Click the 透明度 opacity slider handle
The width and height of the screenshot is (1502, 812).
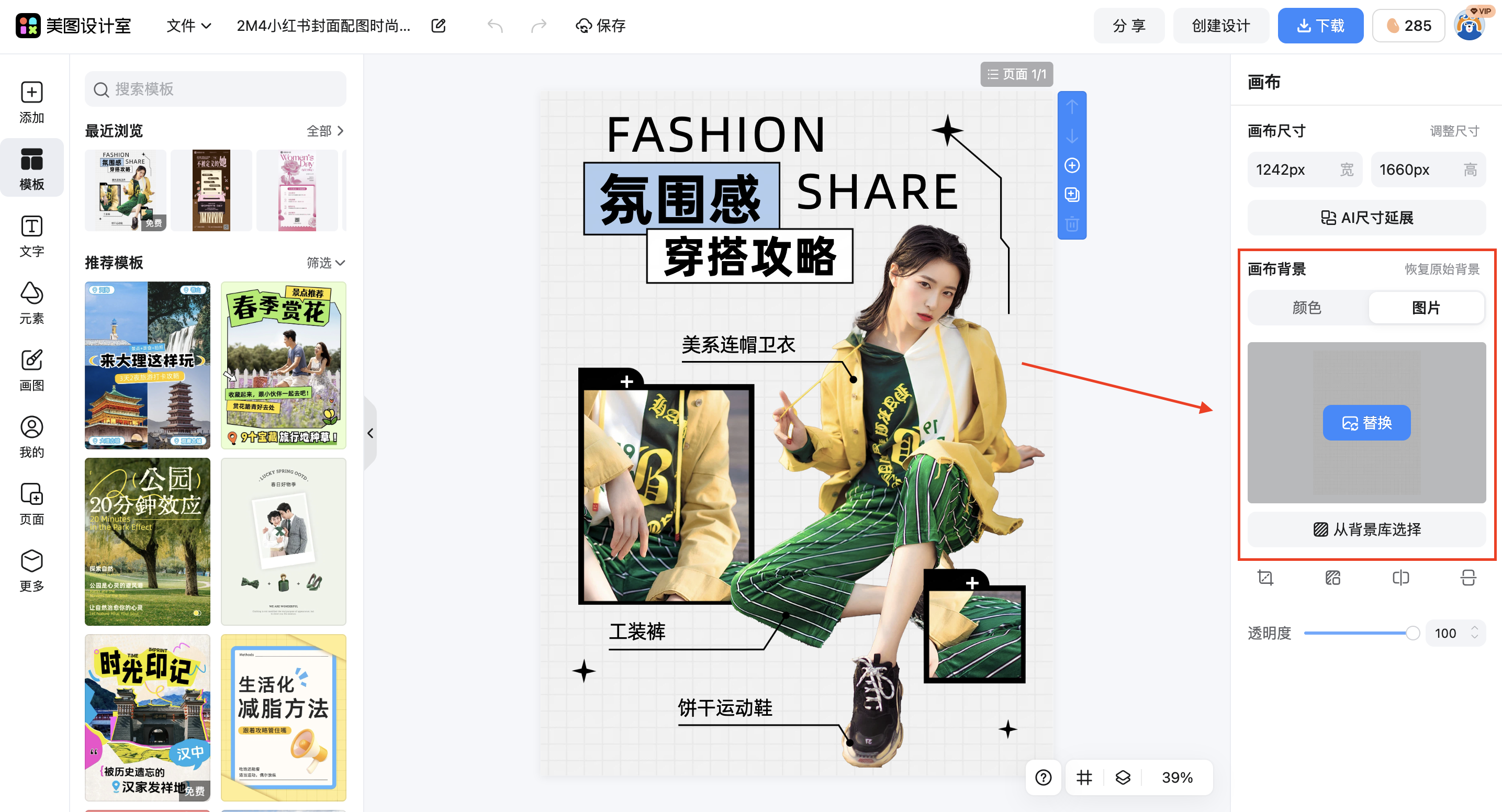point(1412,633)
